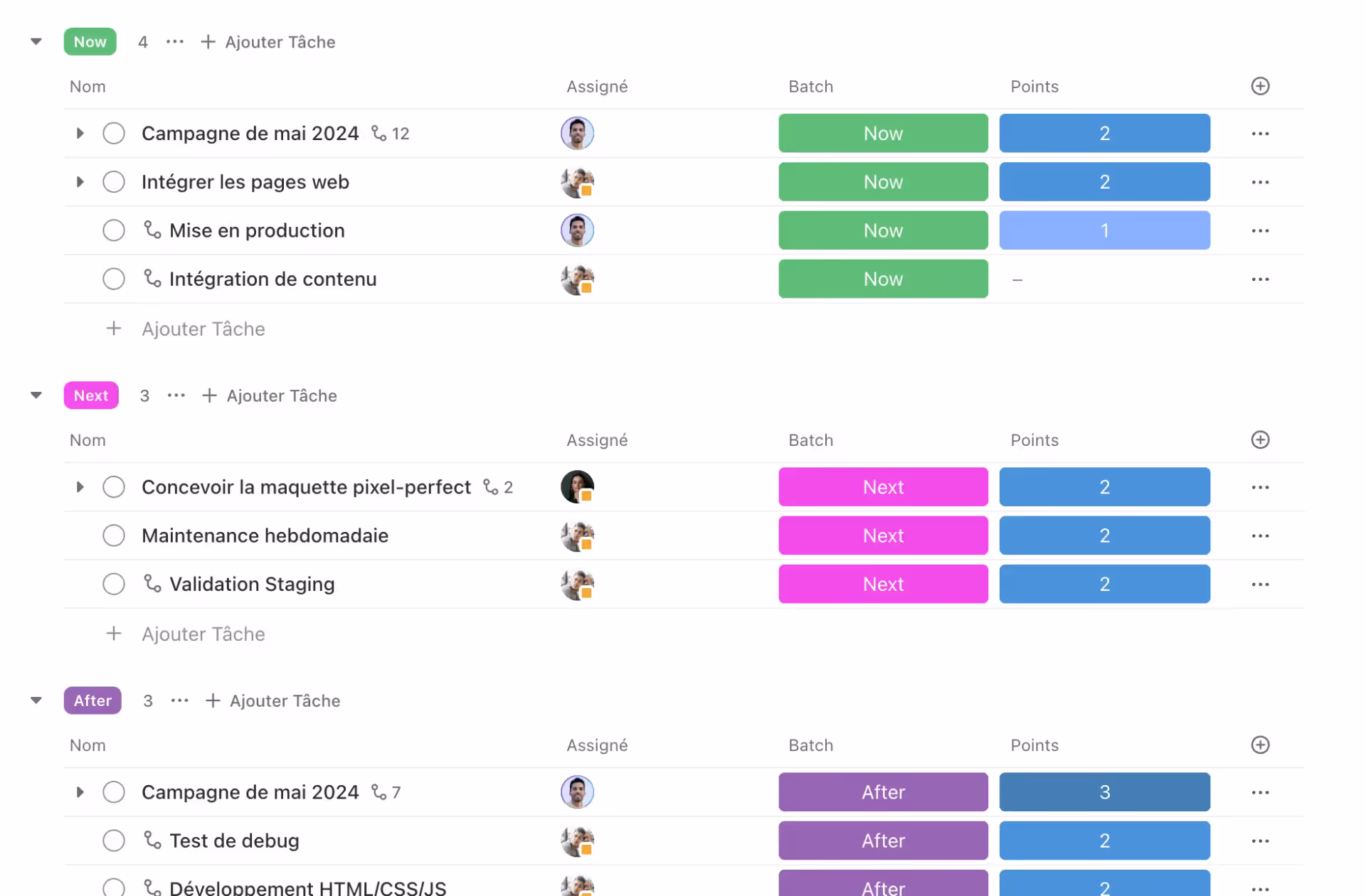Check the status circle for Maintenance hebdomadaie
The height and width of the screenshot is (896, 1366).
[x=114, y=535]
